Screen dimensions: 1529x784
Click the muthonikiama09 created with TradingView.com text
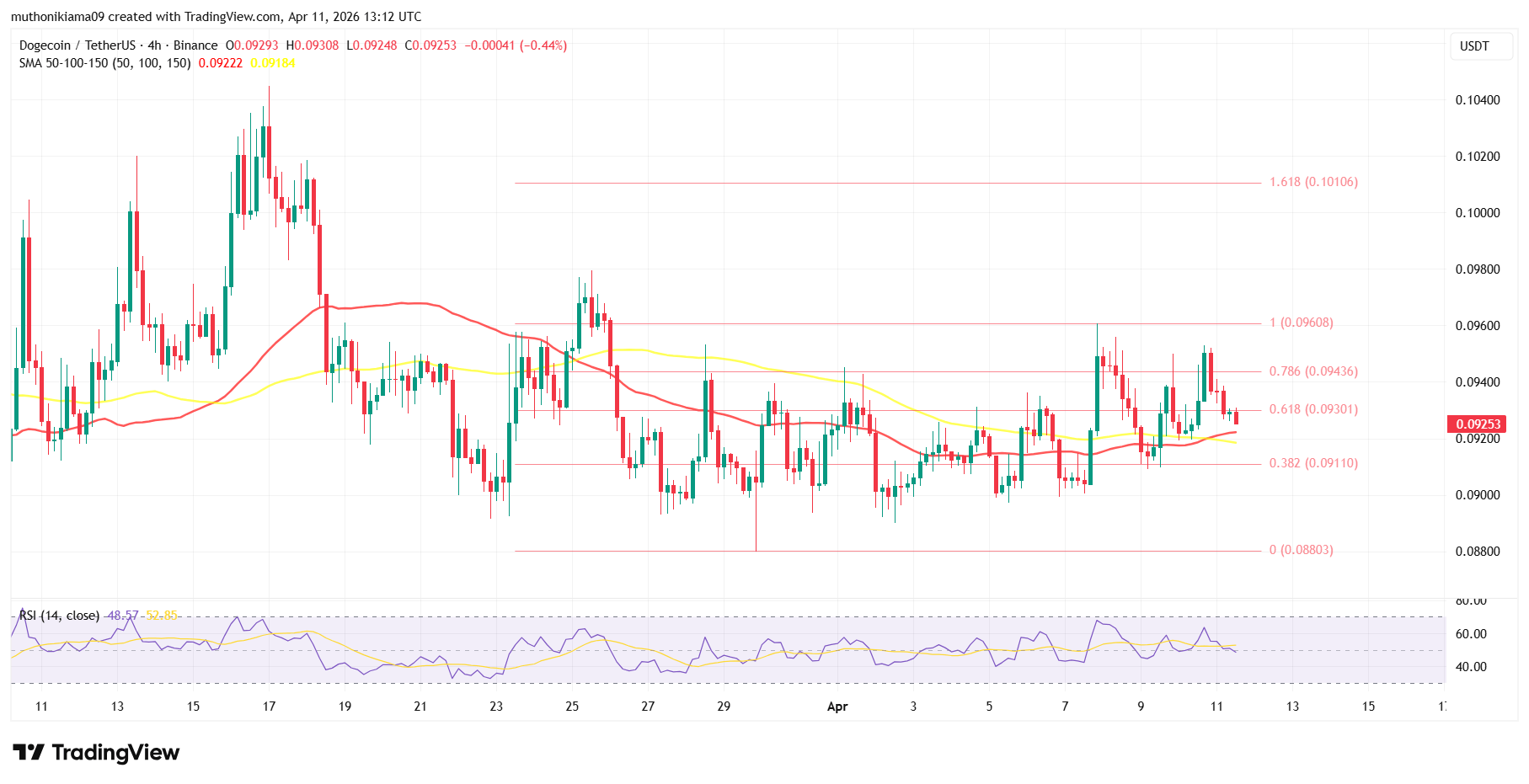pos(216,17)
